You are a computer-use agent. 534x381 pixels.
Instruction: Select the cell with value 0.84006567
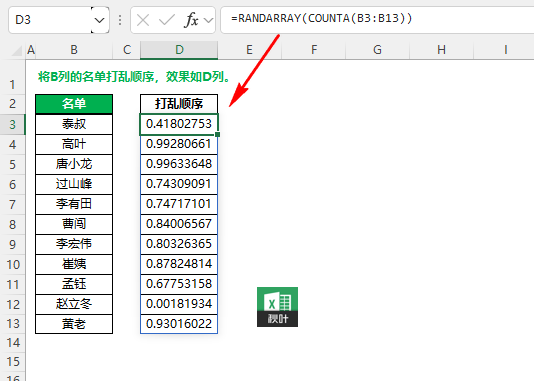click(x=179, y=224)
